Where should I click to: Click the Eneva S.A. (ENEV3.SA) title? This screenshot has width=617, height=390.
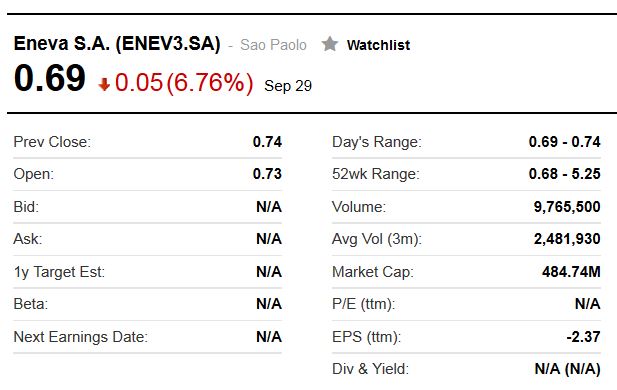pos(117,43)
